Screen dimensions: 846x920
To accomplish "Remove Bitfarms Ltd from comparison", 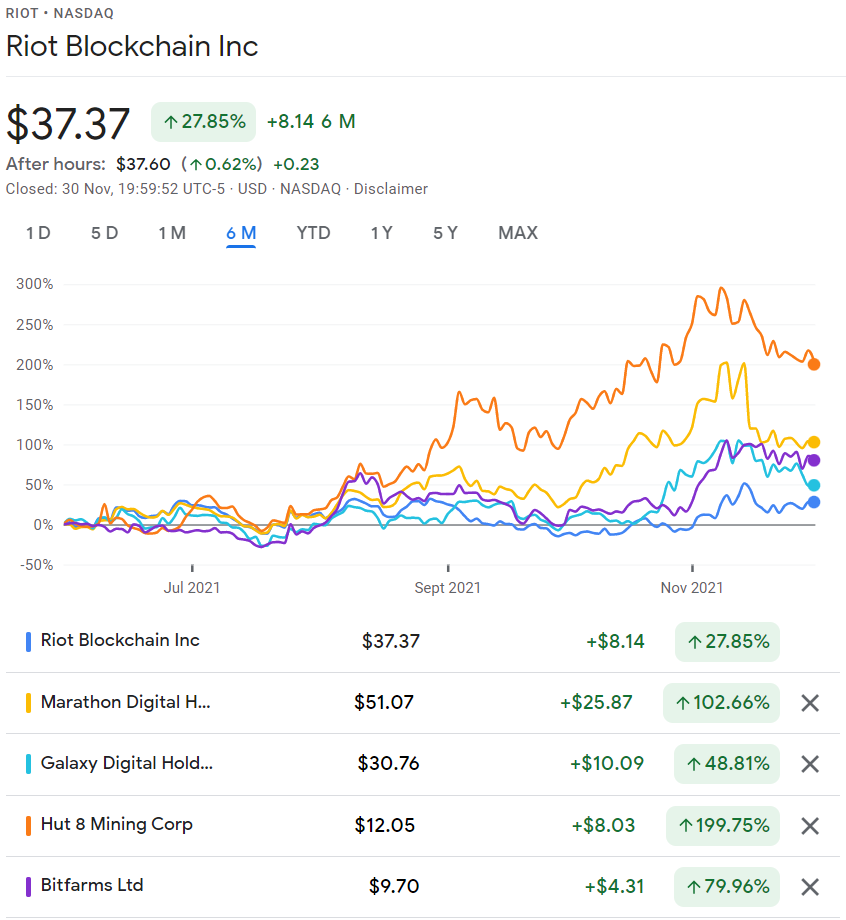I will 810,887.
